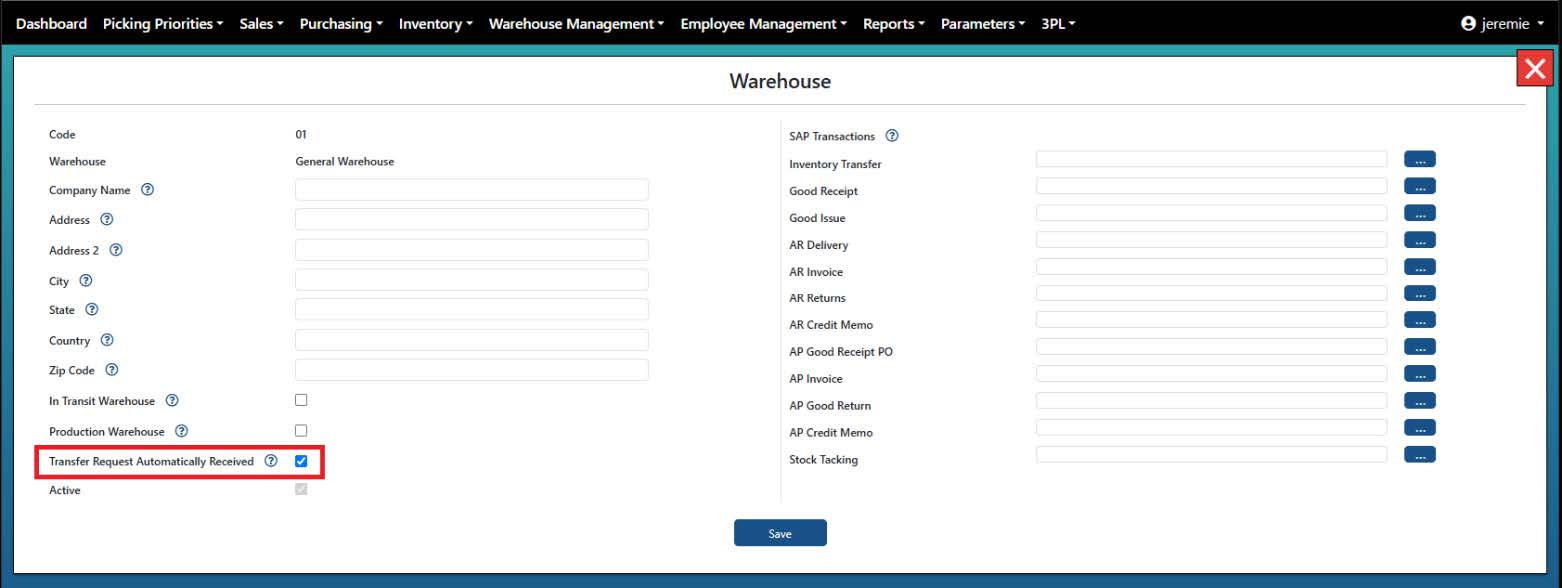
Task: Focus the Country input field
Action: click(472, 340)
